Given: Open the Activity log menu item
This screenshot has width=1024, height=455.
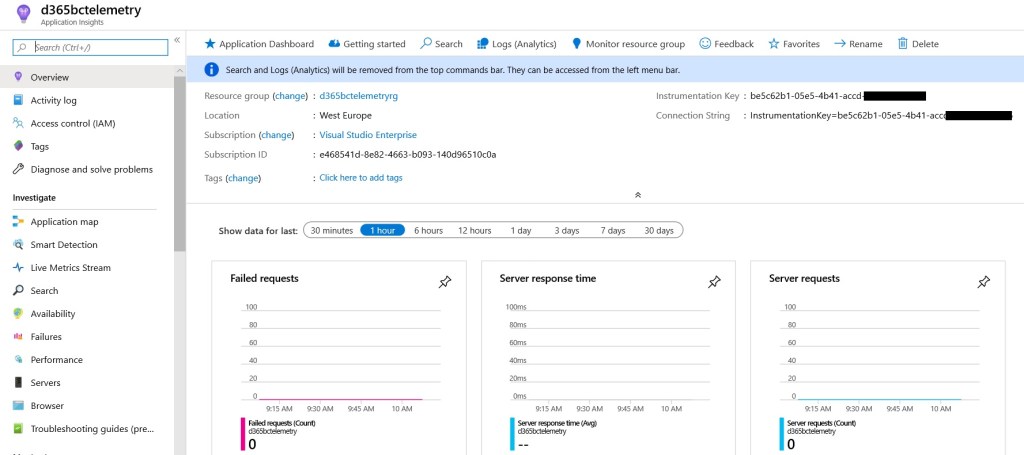Looking at the screenshot, I should point(87,100).
